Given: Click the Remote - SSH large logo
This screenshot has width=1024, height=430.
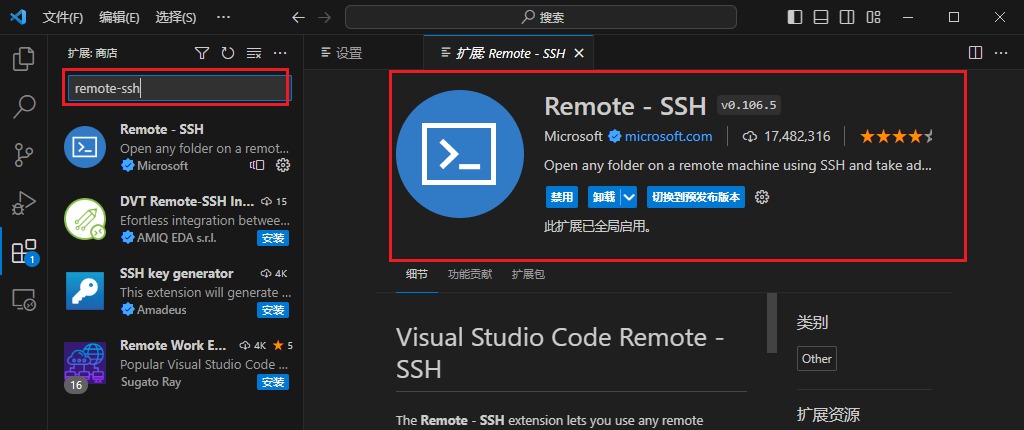Looking at the screenshot, I should coord(460,154).
